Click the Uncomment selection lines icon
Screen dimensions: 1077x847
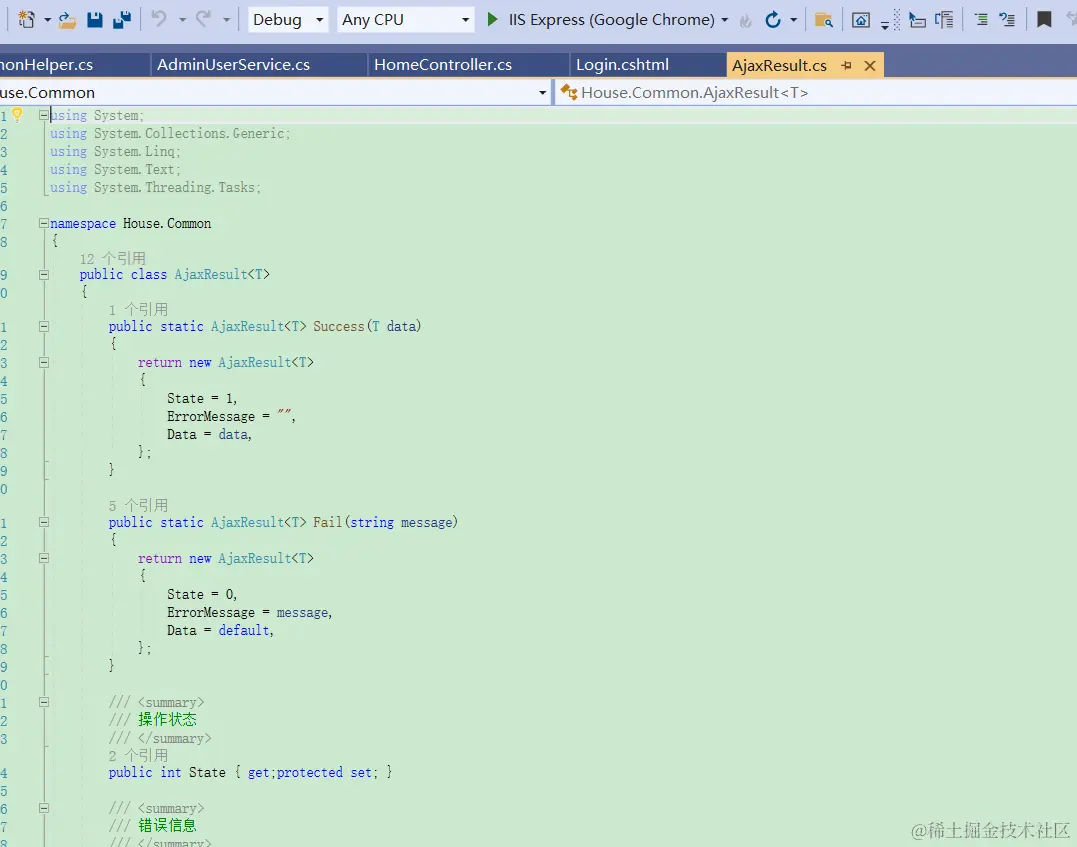click(1007, 19)
